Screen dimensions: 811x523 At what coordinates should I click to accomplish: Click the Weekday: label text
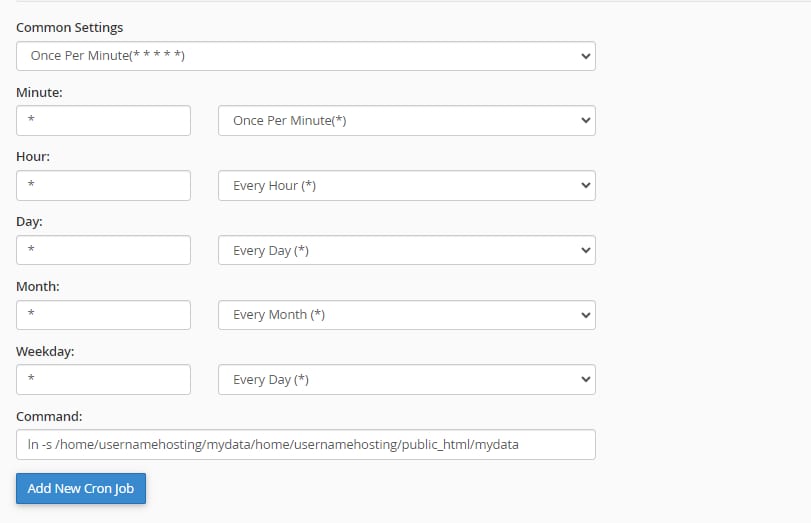[x=45, y=351]
